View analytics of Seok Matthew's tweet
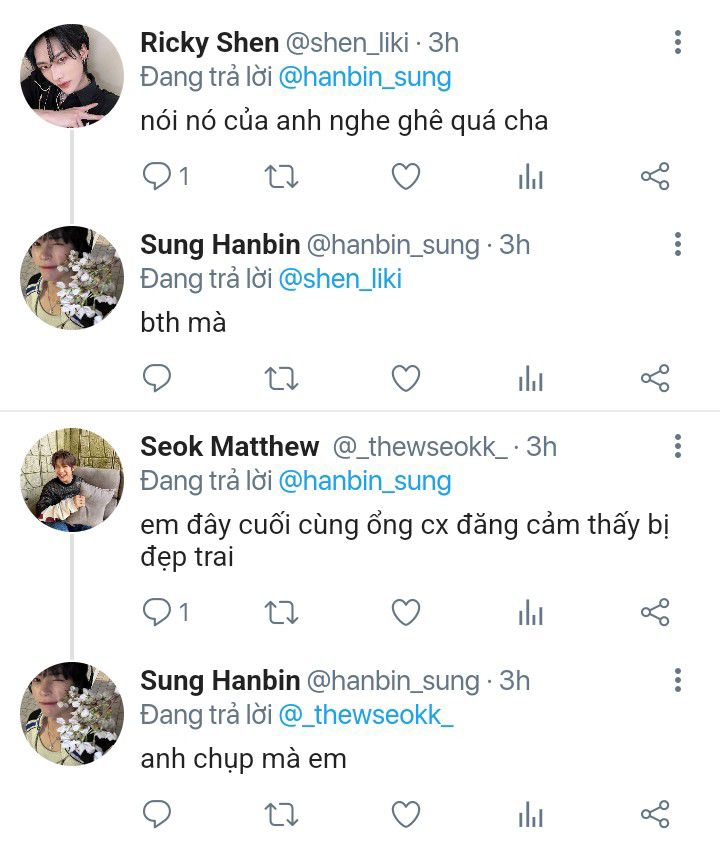This screenshot has height=843, width=720. point(530,612)
